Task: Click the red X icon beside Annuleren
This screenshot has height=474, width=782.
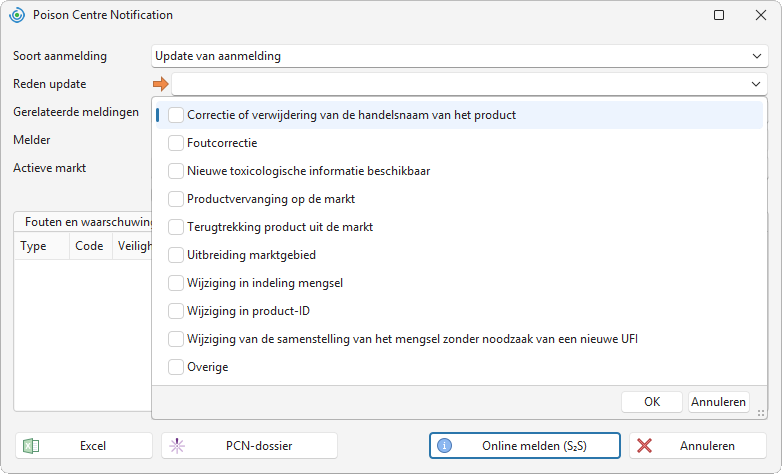Action: tap(644, 446)
